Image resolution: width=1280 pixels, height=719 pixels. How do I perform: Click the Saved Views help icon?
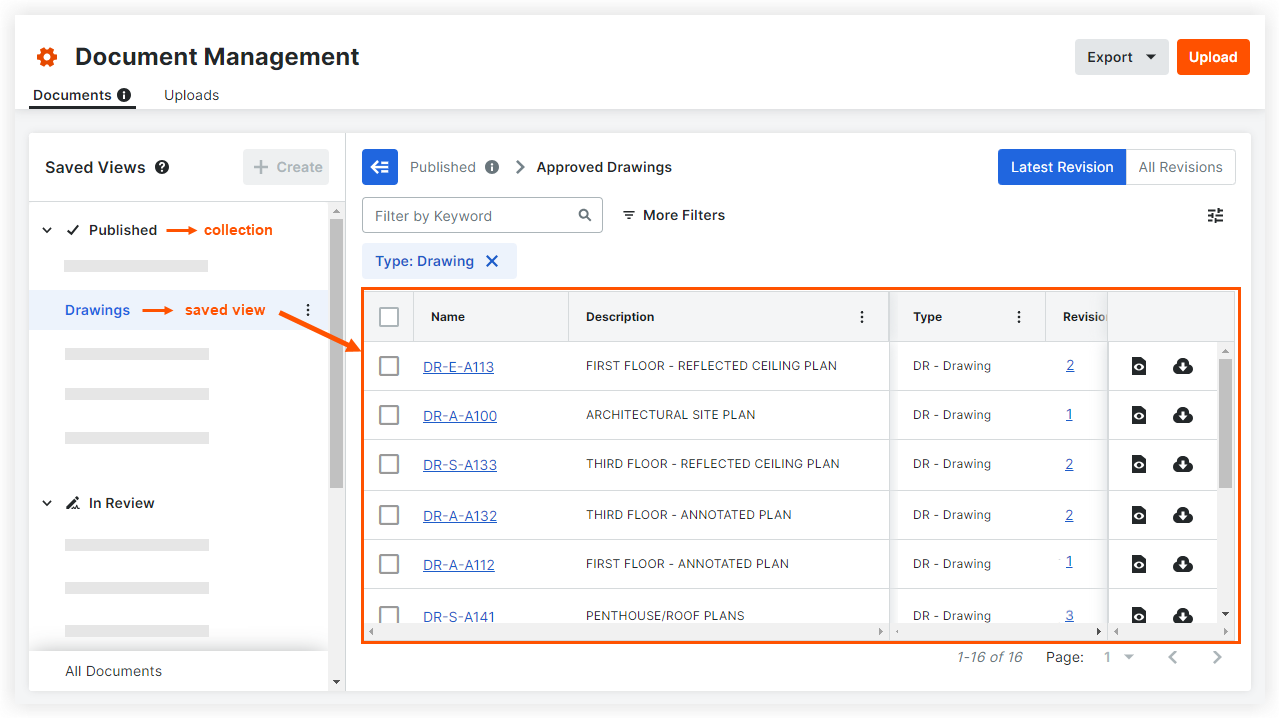click(162, 167)
